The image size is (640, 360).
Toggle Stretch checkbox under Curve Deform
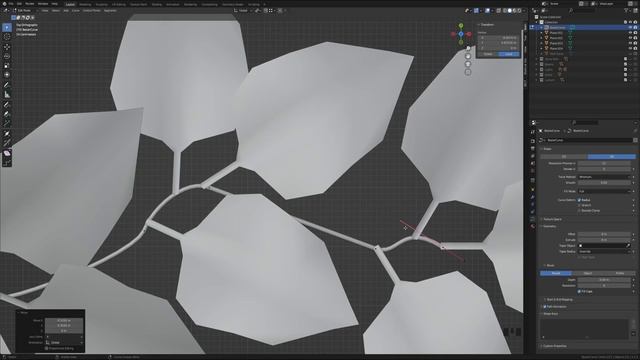579,205
